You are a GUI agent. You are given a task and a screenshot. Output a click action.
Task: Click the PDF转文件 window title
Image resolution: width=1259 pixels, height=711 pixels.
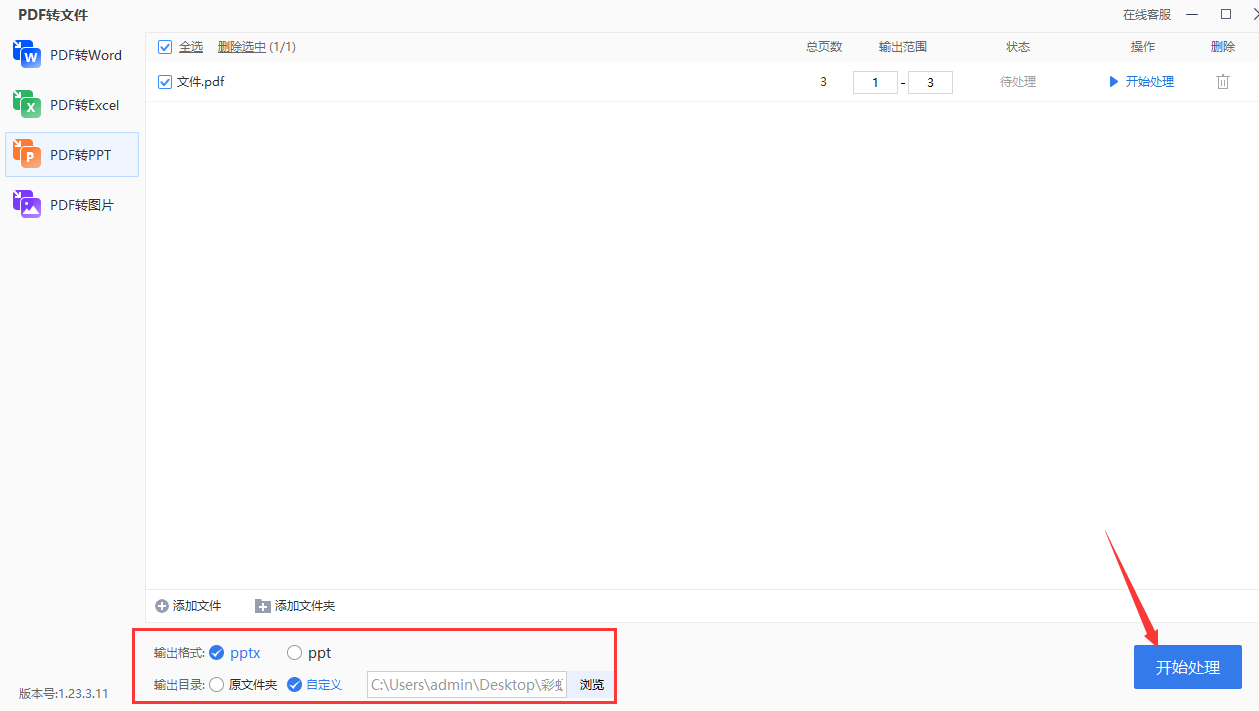pos(53,15)
